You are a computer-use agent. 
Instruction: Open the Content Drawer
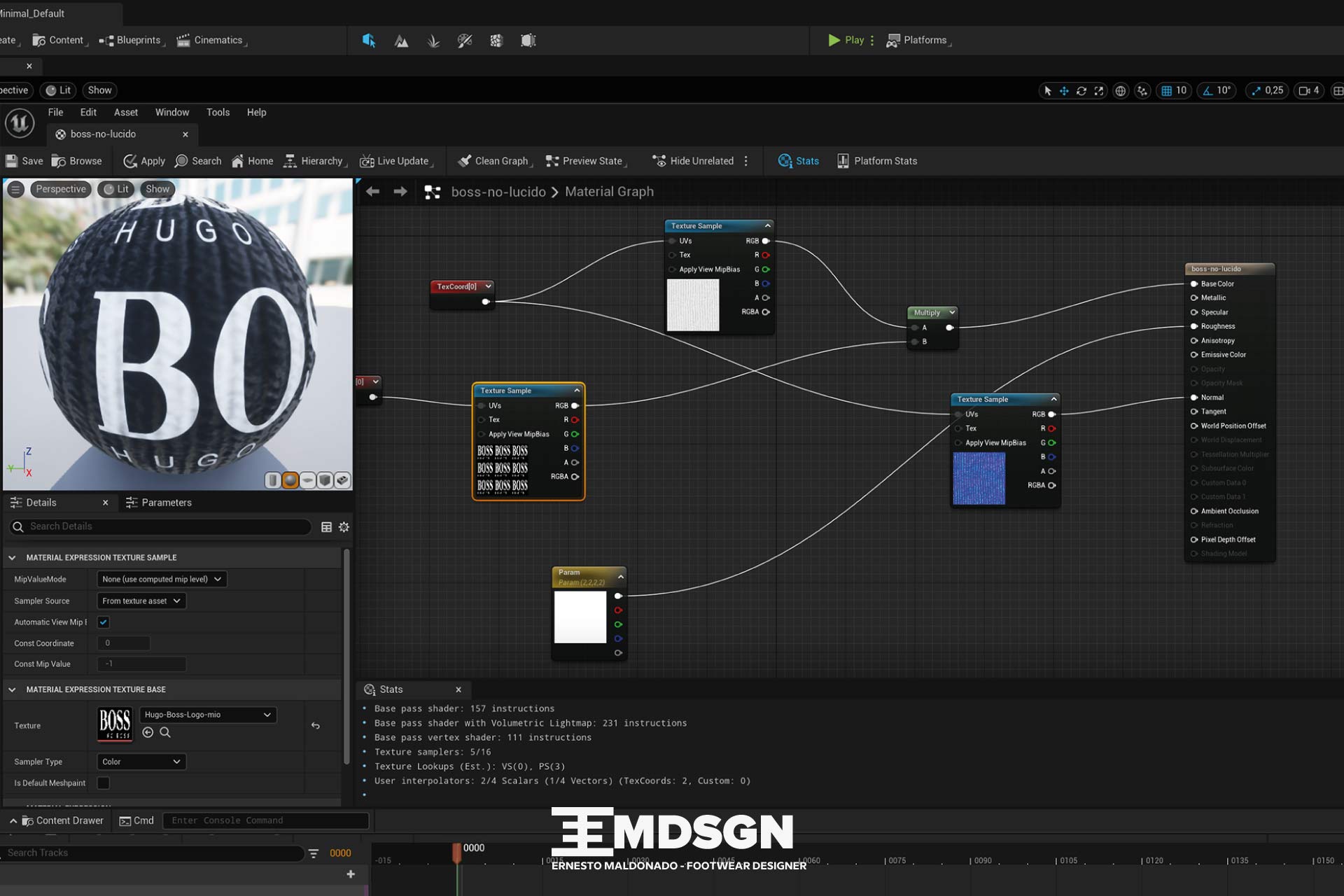pos(62,820)
